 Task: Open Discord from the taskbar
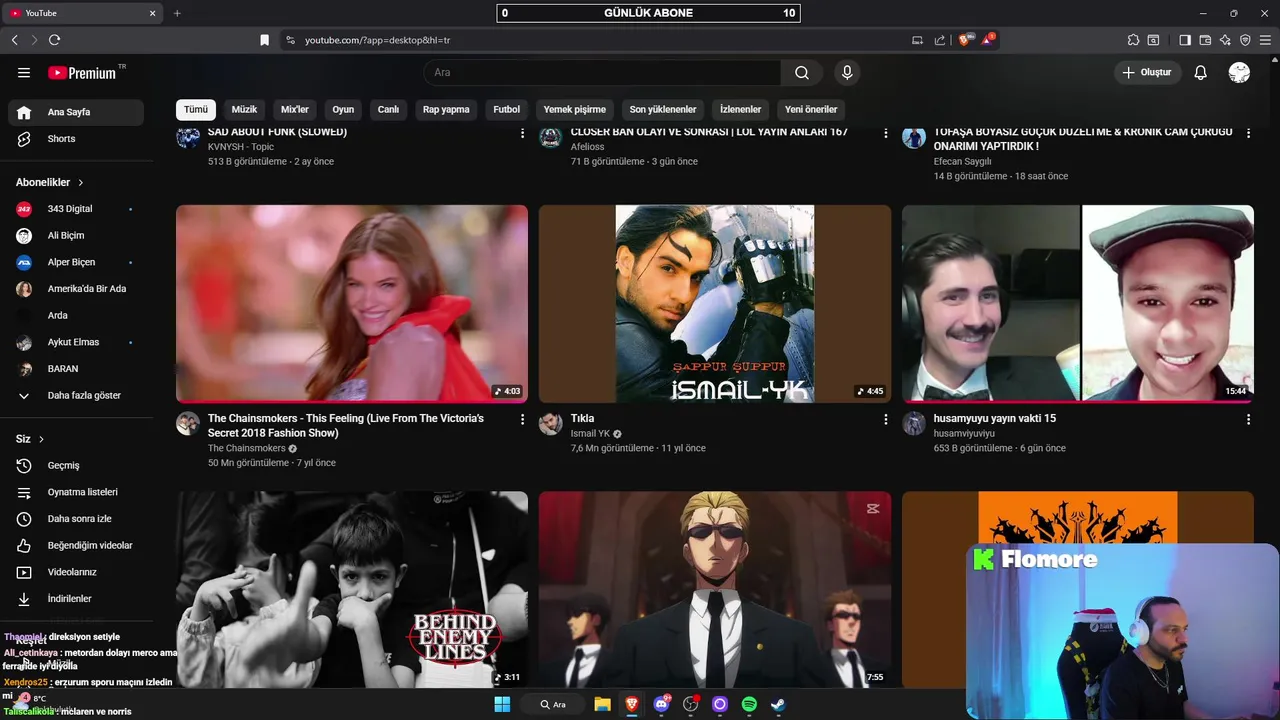[661, 704]
